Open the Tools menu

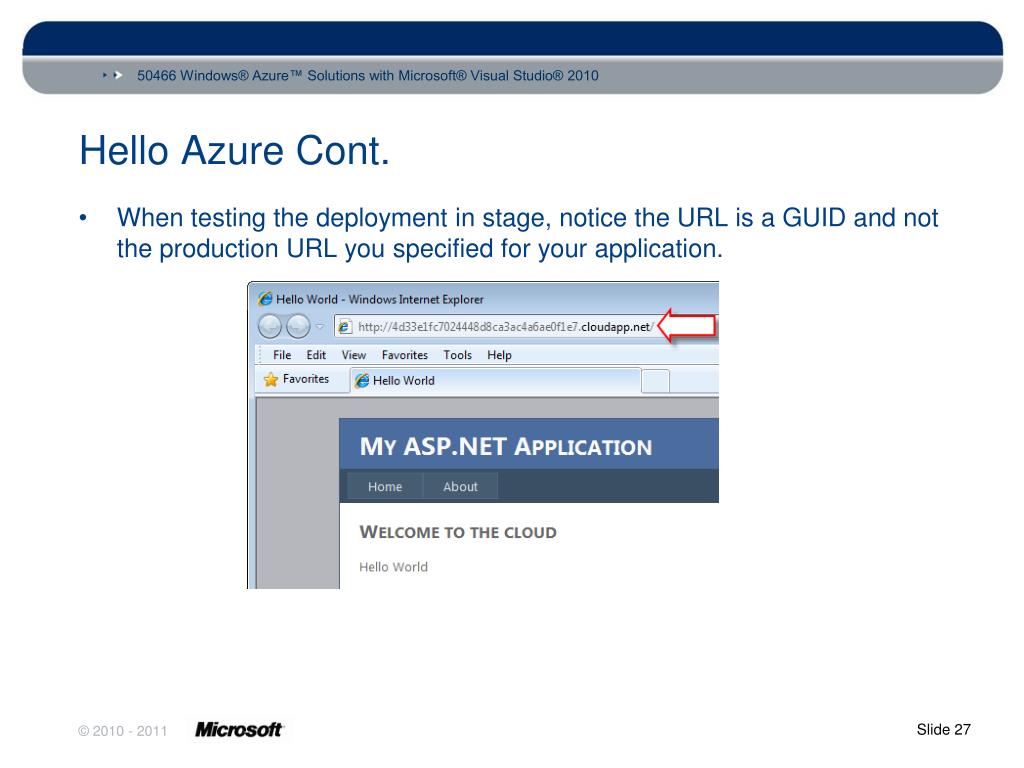(457, 355)
